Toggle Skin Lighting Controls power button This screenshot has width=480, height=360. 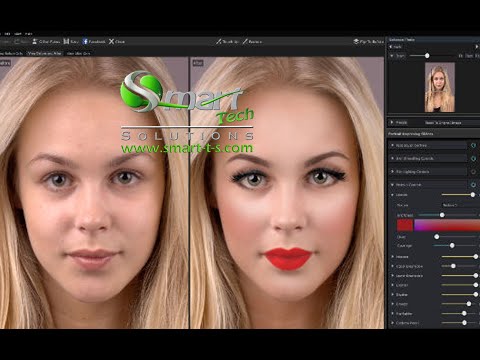(473, 171)
